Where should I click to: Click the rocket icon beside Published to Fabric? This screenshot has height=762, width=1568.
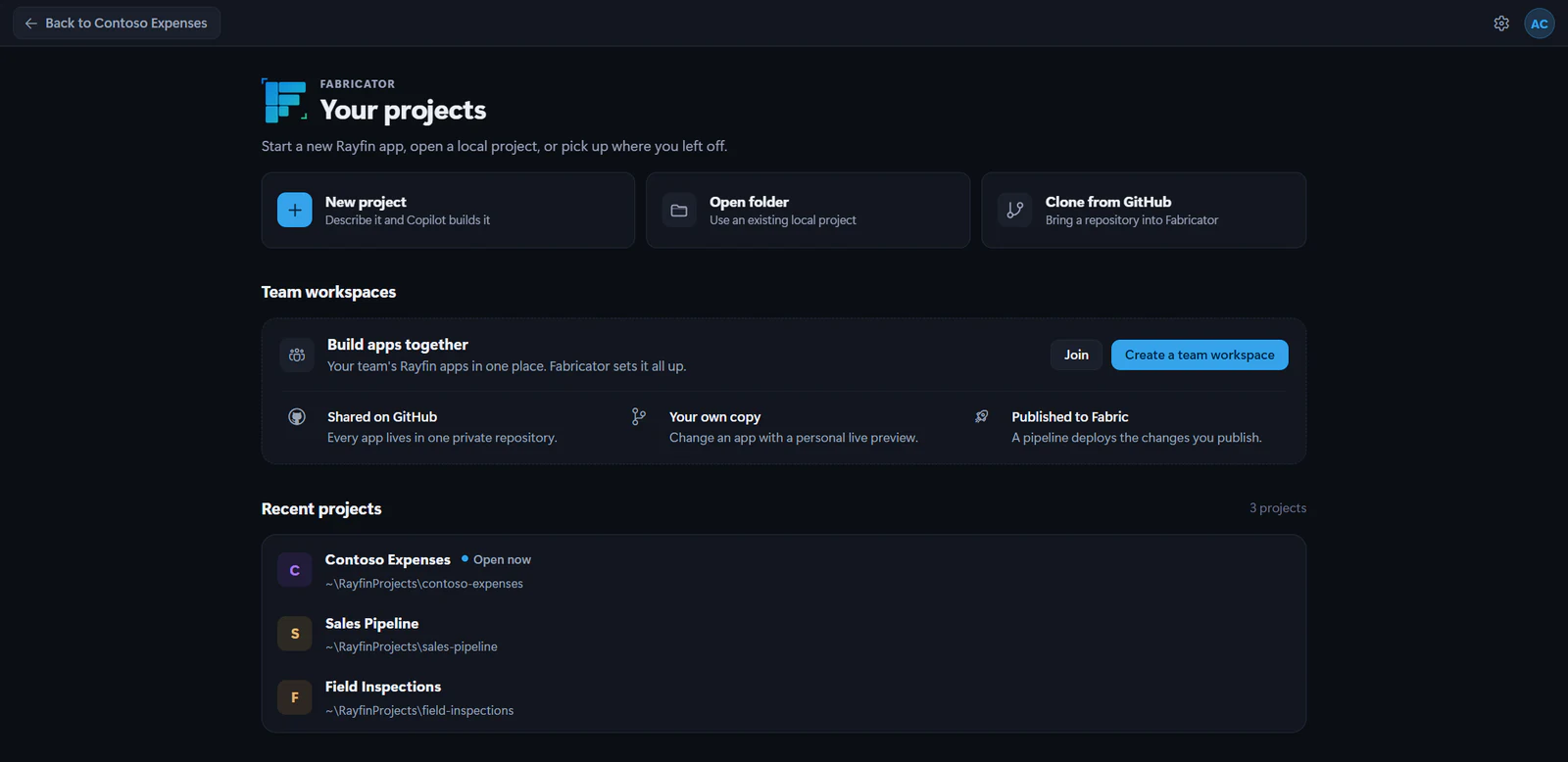tap(981, 416)
